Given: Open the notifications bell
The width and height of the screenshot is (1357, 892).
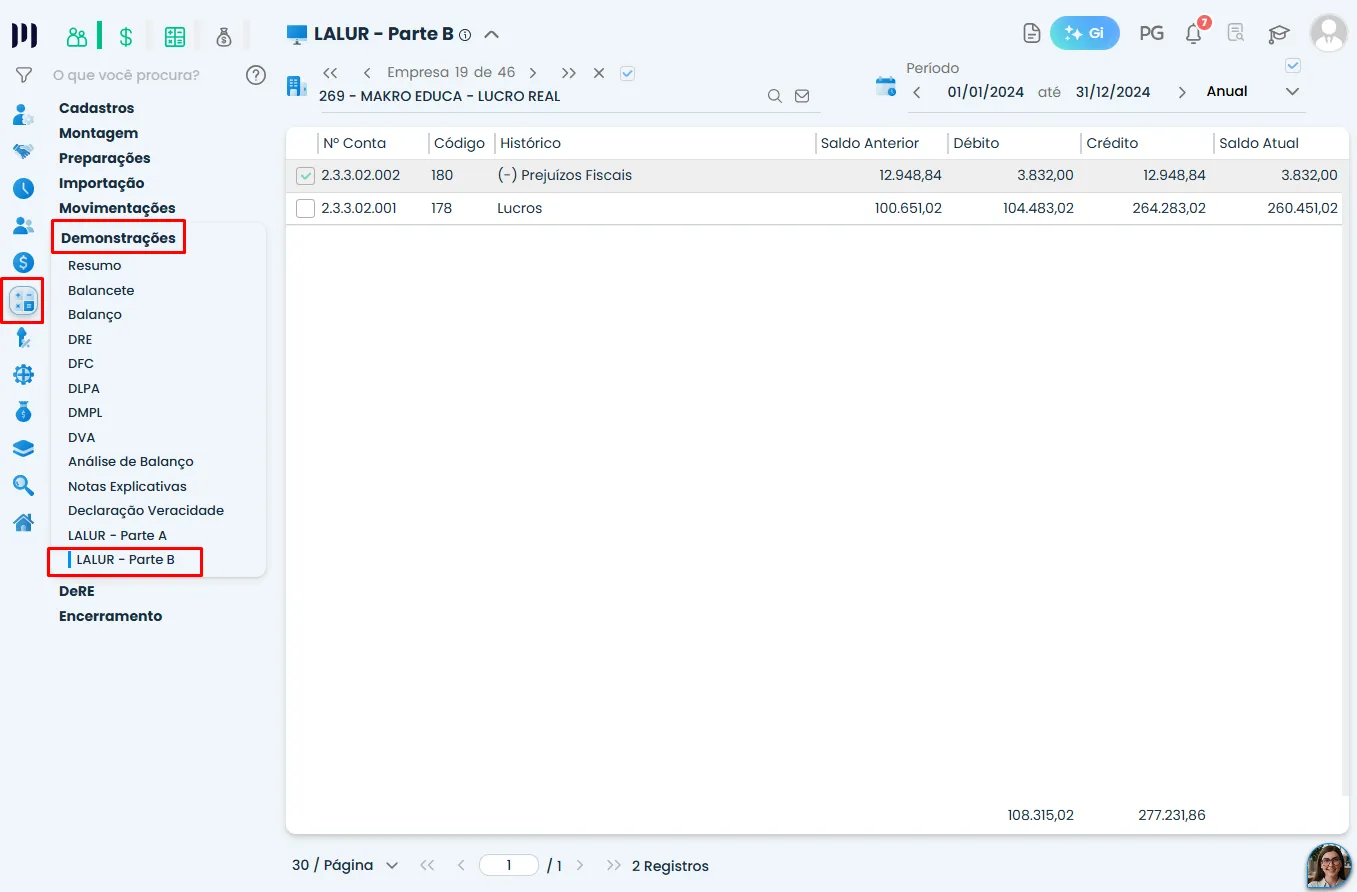Looking at the screenshot, I should (1193, 34).
